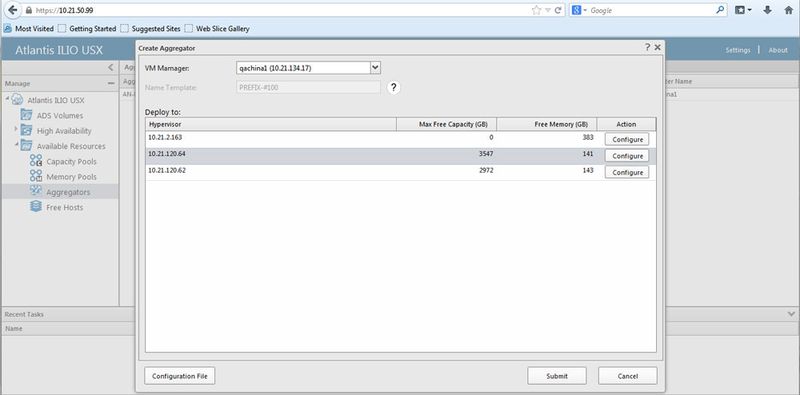Collapse the Available Resources tree node

click(17, 144)
